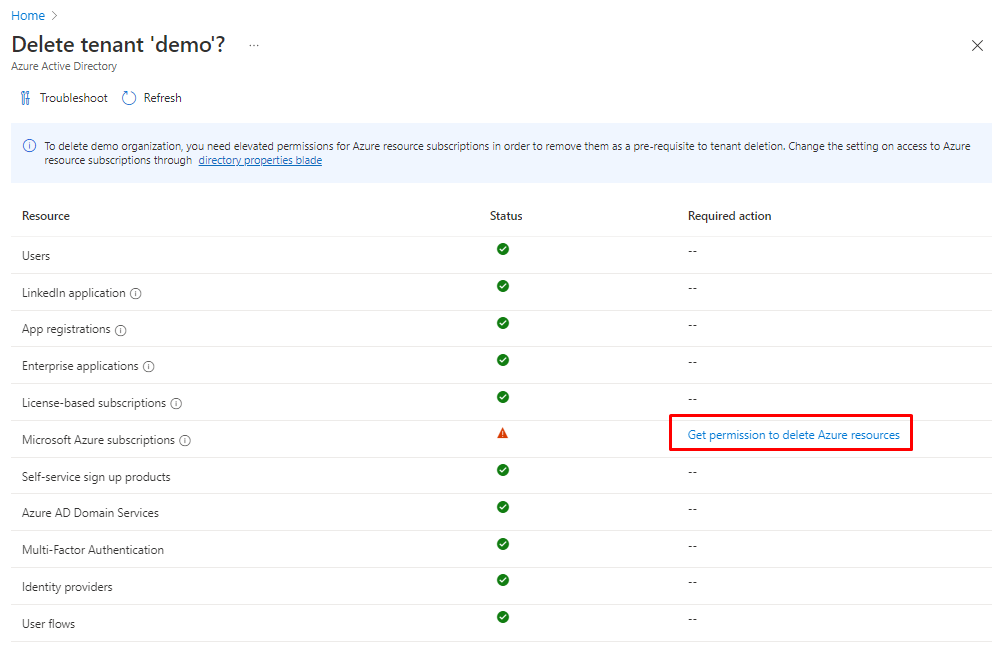This screenshot has height=671, width=1003.
Task: Close the Delete tenant blade
Action: (x=977, y=46)
